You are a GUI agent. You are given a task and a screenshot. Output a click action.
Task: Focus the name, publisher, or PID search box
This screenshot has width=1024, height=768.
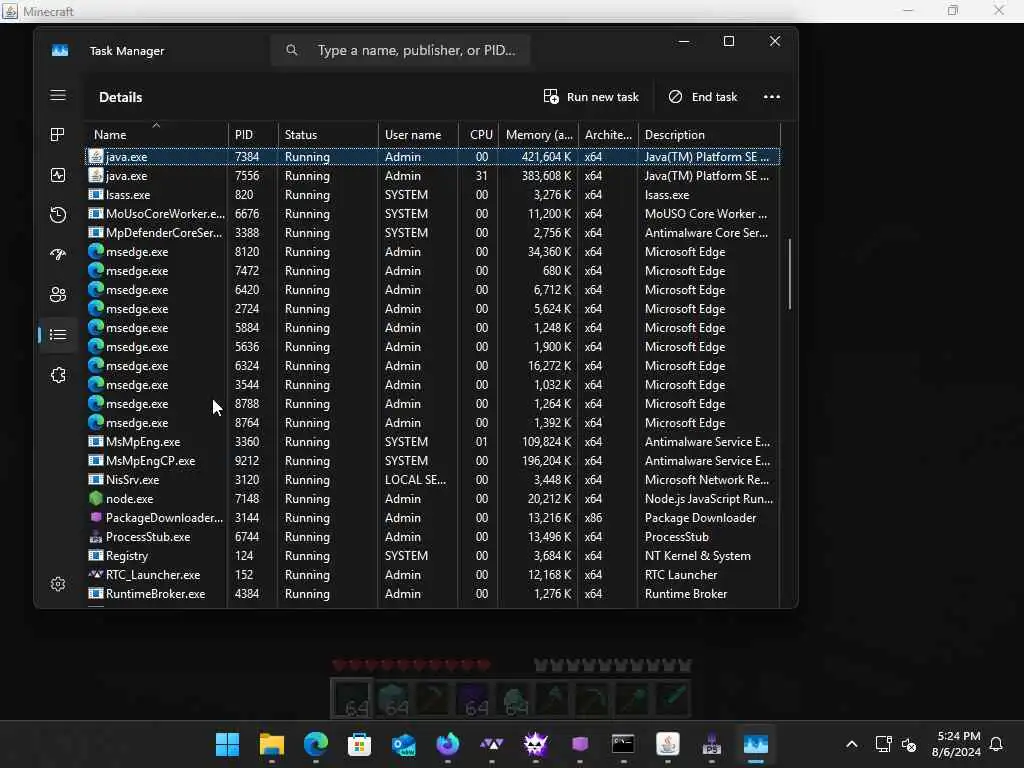(x=400, y=50)
